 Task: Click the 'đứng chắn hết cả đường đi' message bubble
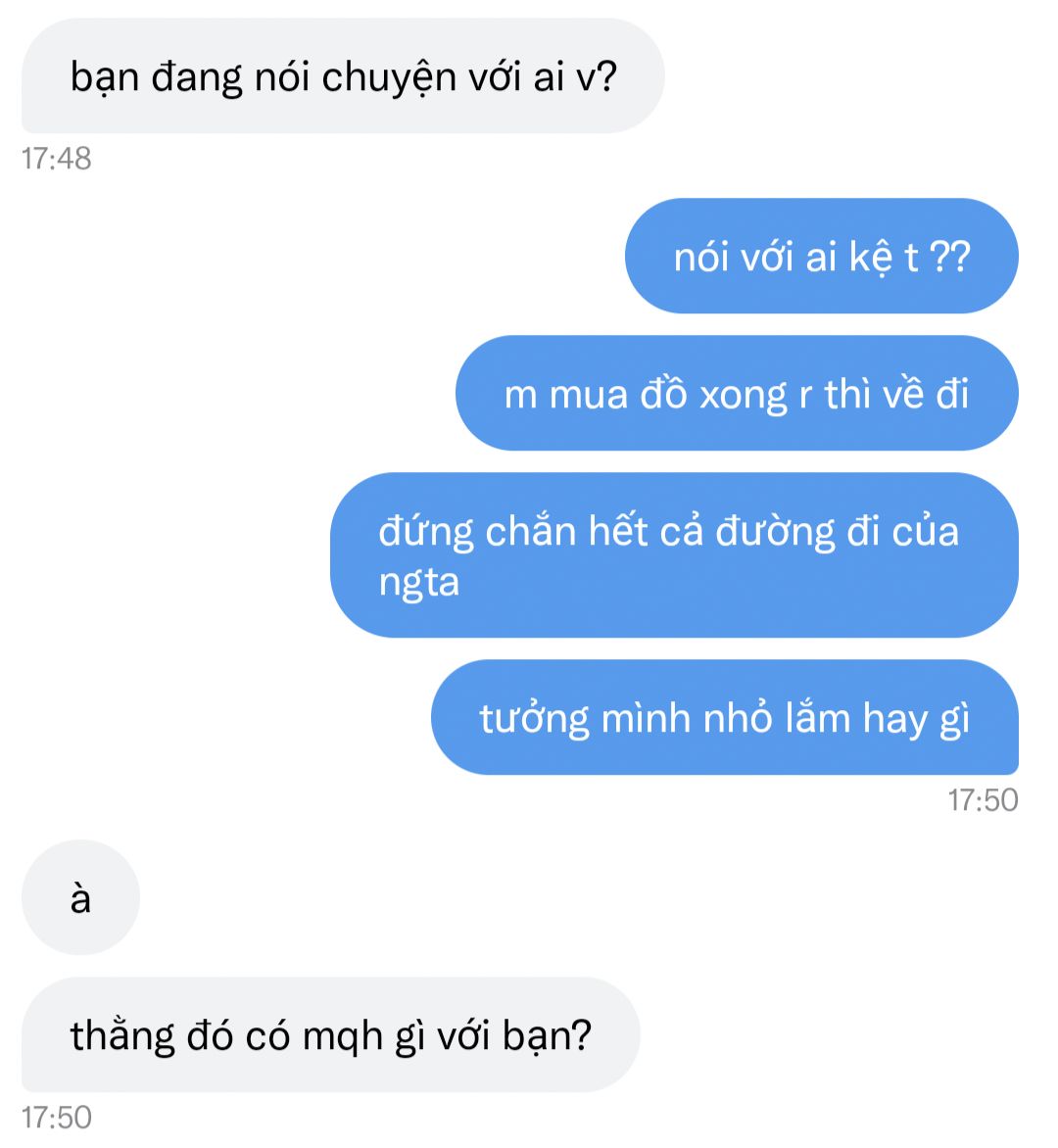(674, 555)
